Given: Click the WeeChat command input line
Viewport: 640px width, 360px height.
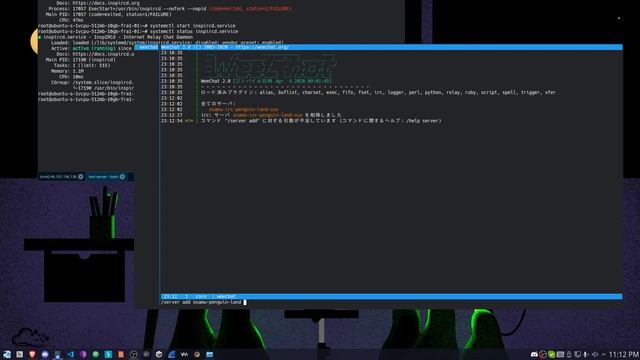Looking at the screenshot, I should [x=391, y=302].
